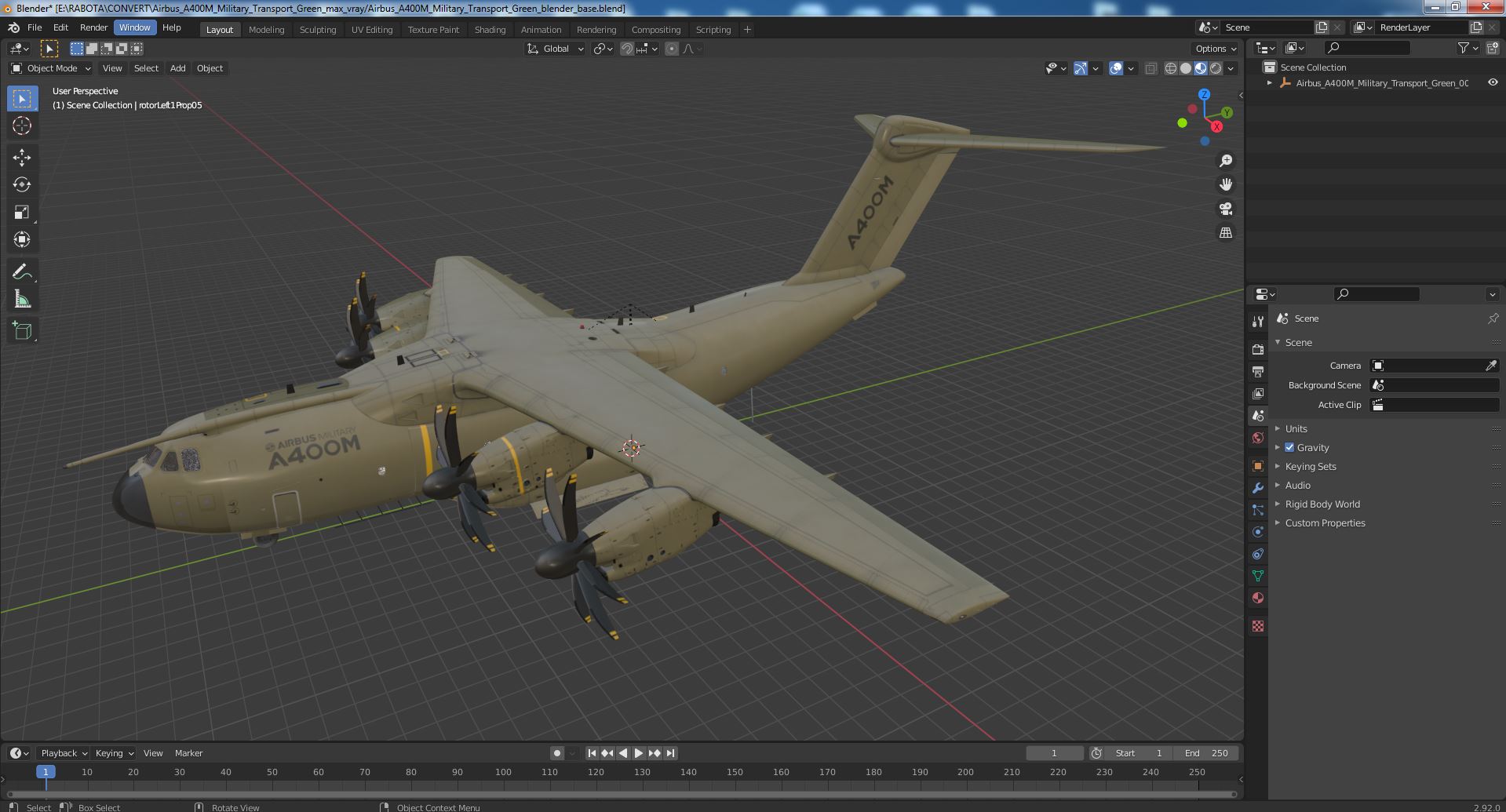Viewport: 1506px width, 812px height.
Task: Open the File menu
Action: coord(35,27)
